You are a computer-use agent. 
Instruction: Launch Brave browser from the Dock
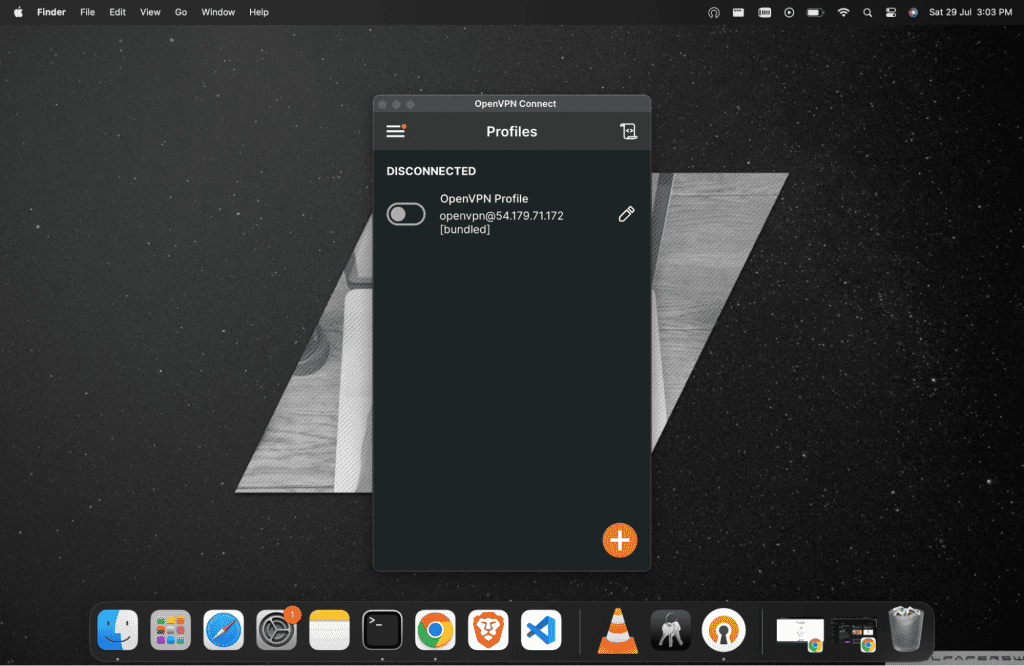click(488, 630)
